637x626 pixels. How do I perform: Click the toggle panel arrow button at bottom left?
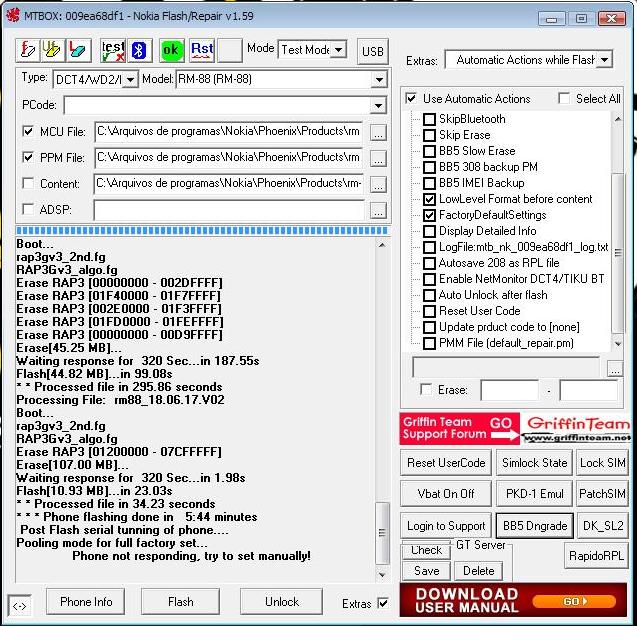20,606
